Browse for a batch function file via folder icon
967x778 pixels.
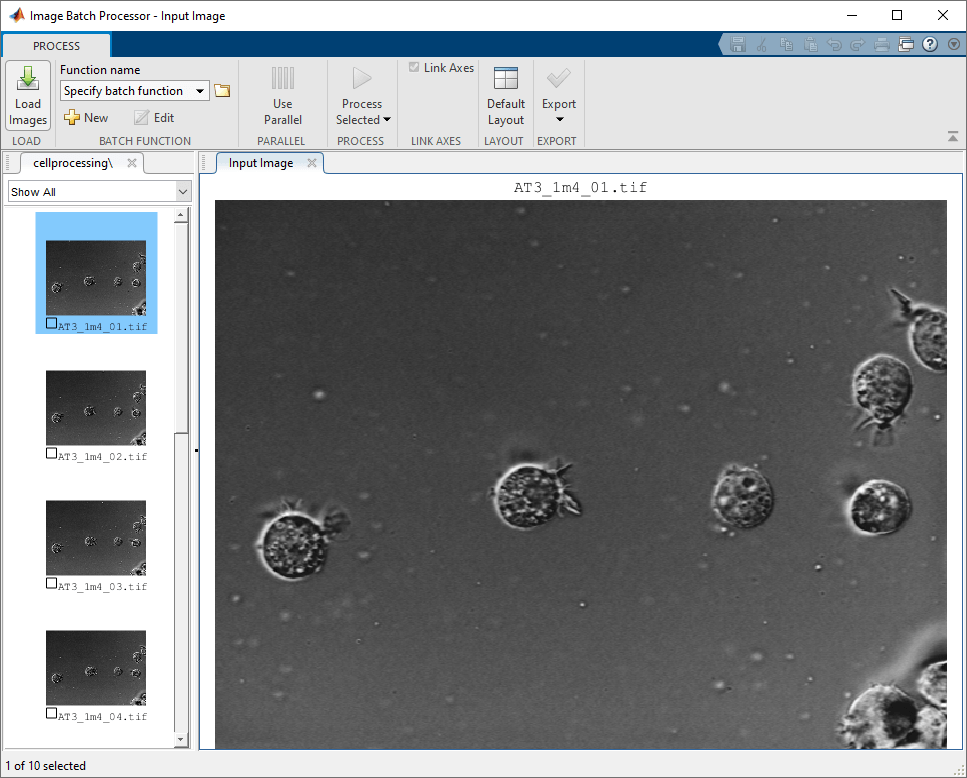tap(222, 91)
